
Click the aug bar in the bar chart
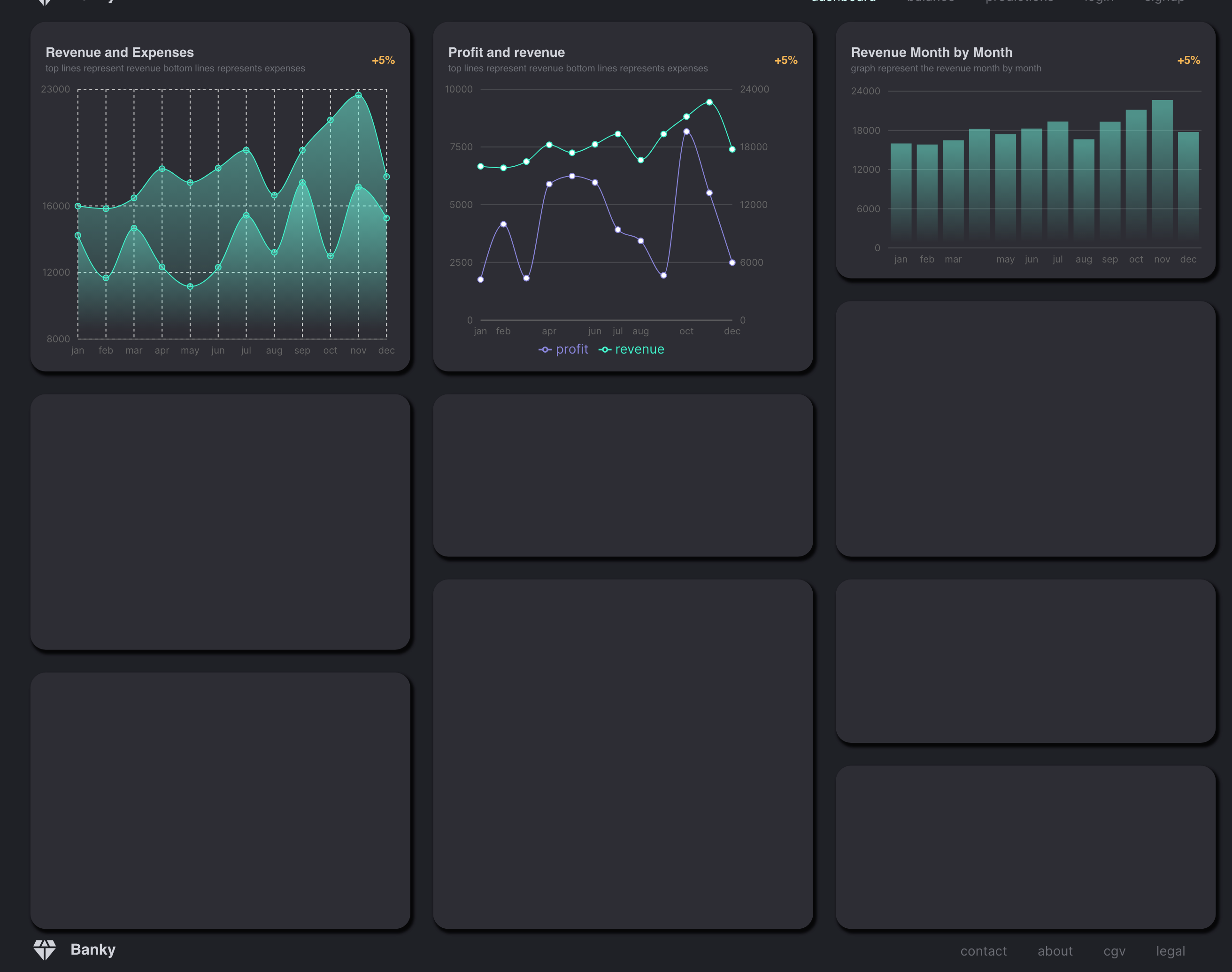click(x=1084, y=193)
